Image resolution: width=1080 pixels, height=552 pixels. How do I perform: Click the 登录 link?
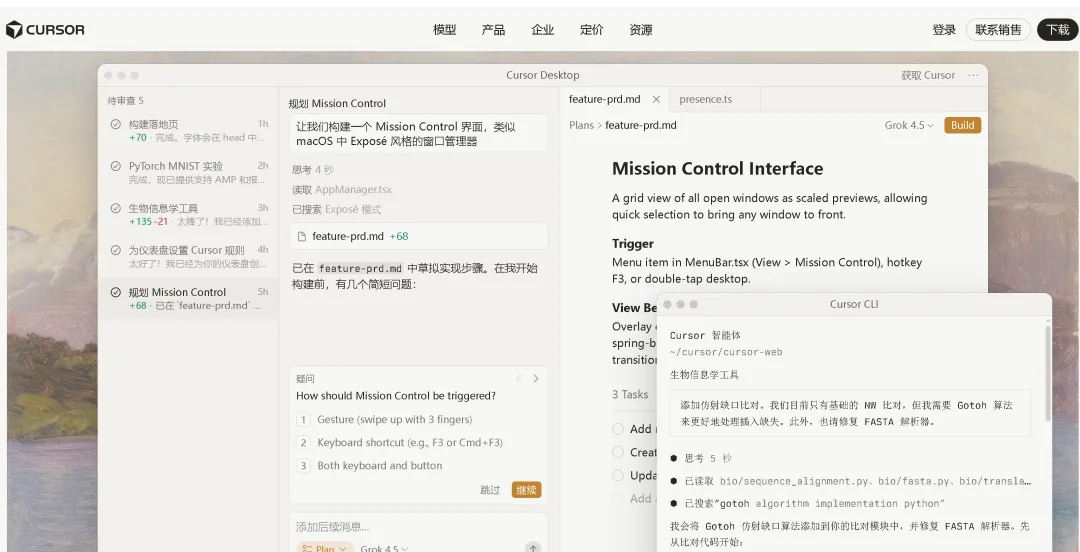tap(944, 30)
